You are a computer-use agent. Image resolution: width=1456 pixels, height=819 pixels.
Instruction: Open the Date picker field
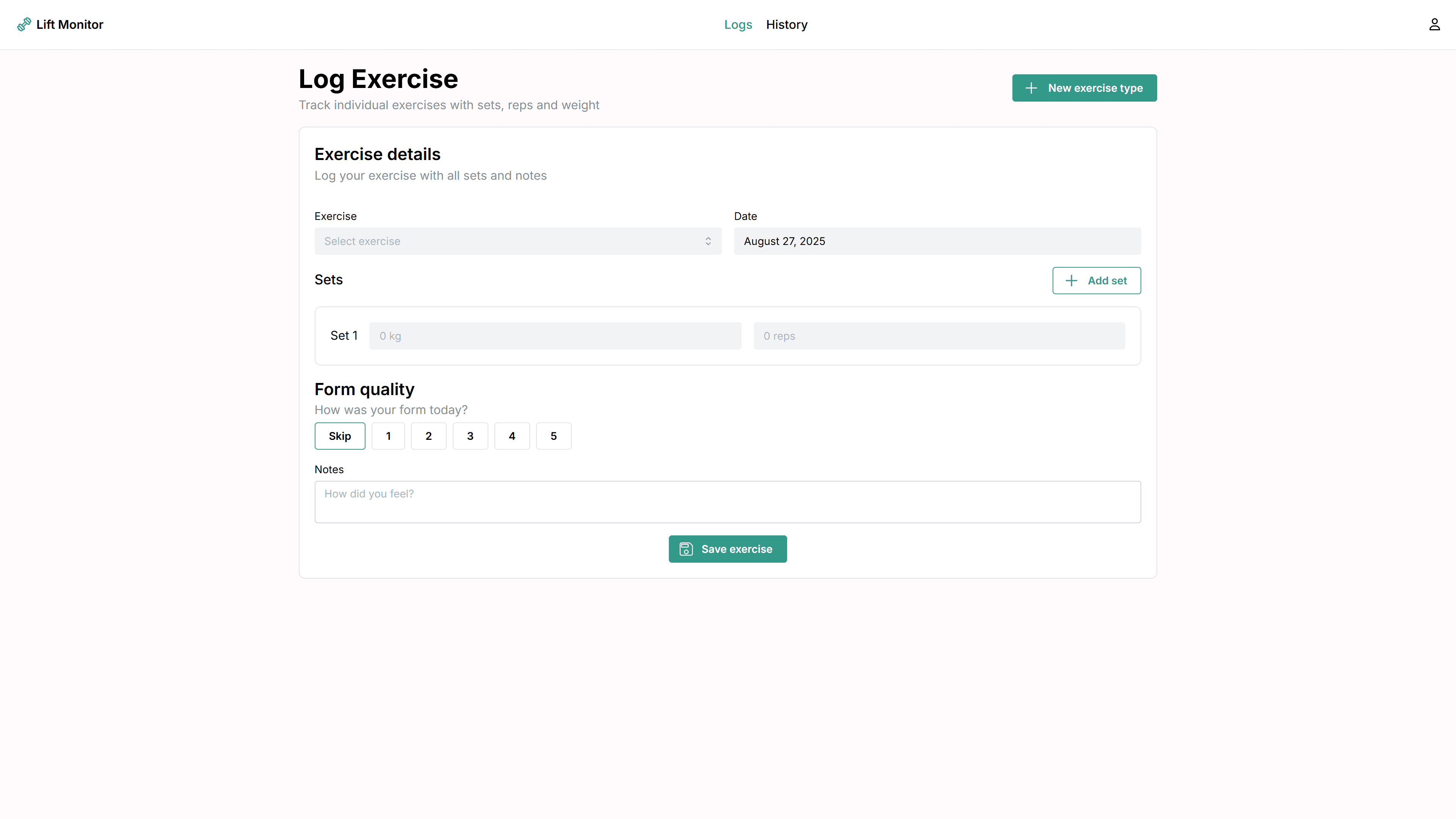point(937,242)
